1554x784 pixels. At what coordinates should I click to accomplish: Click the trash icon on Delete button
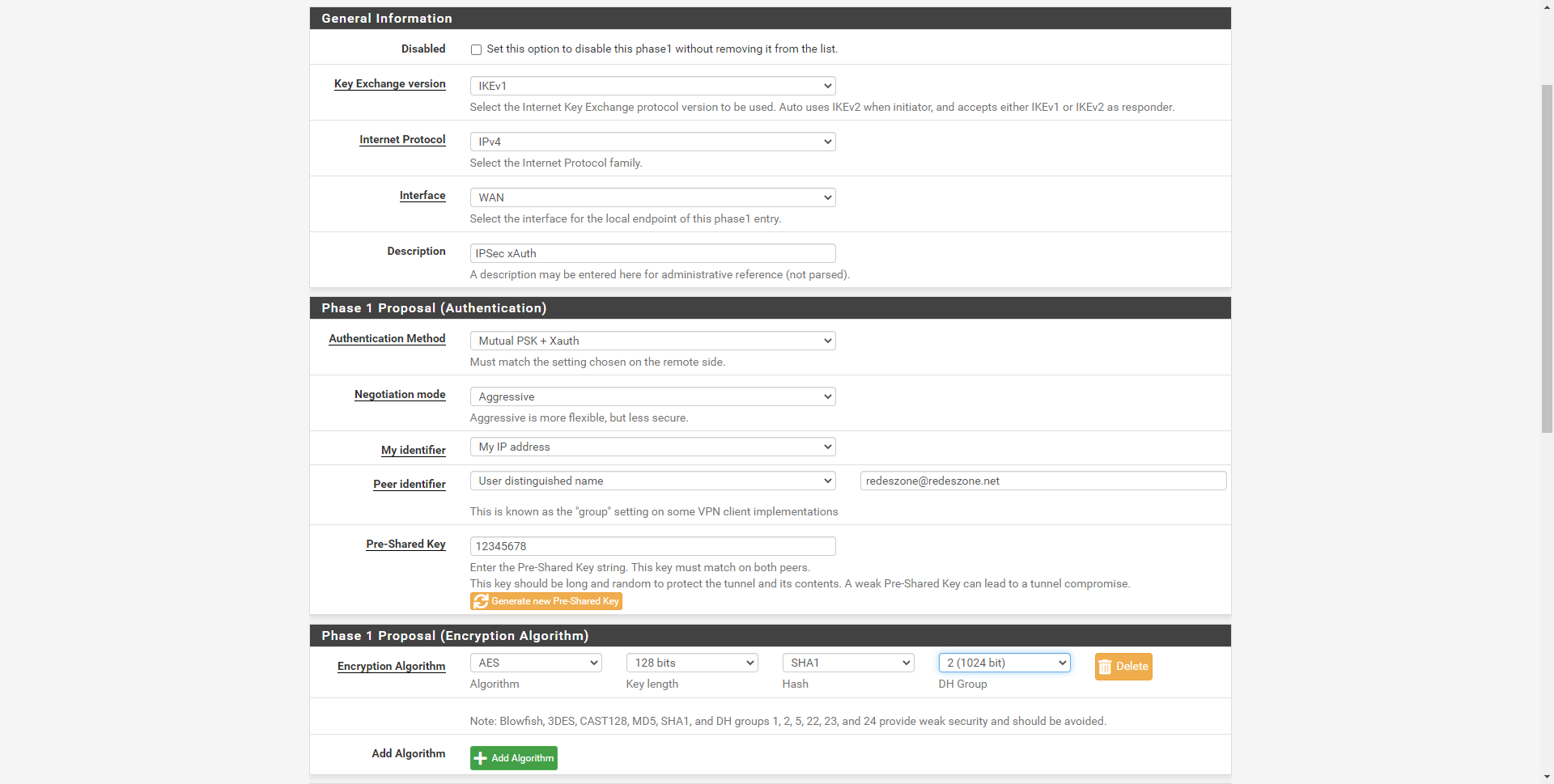pos(1105,667)
